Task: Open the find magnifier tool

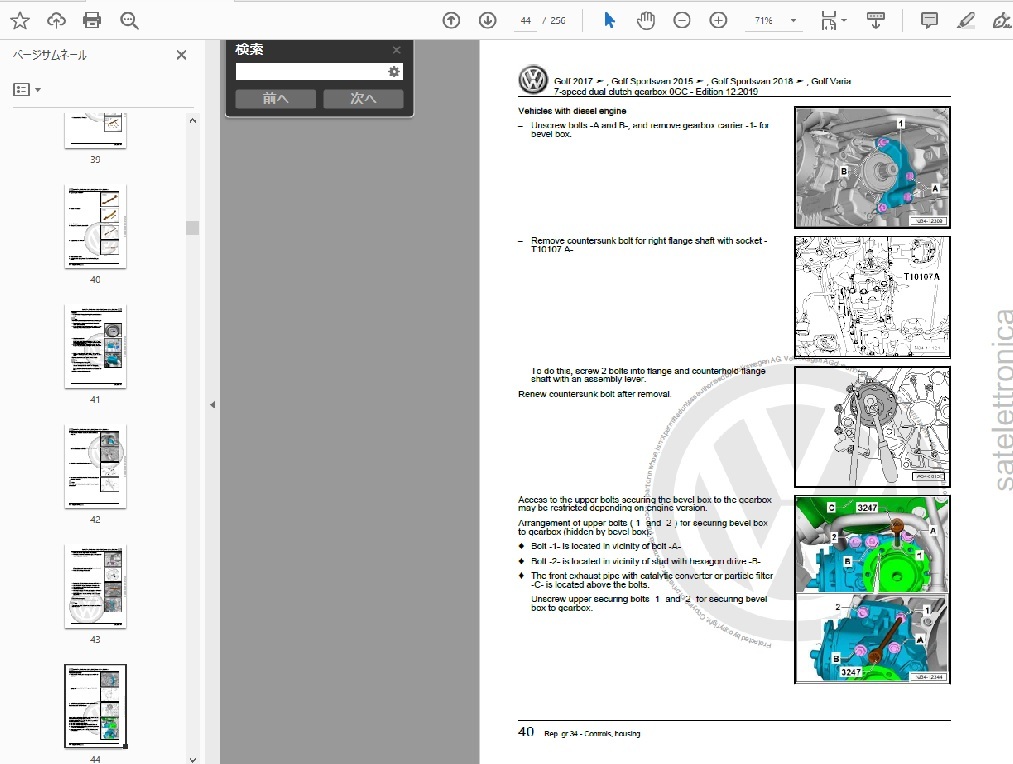Action: click(129, 21)
